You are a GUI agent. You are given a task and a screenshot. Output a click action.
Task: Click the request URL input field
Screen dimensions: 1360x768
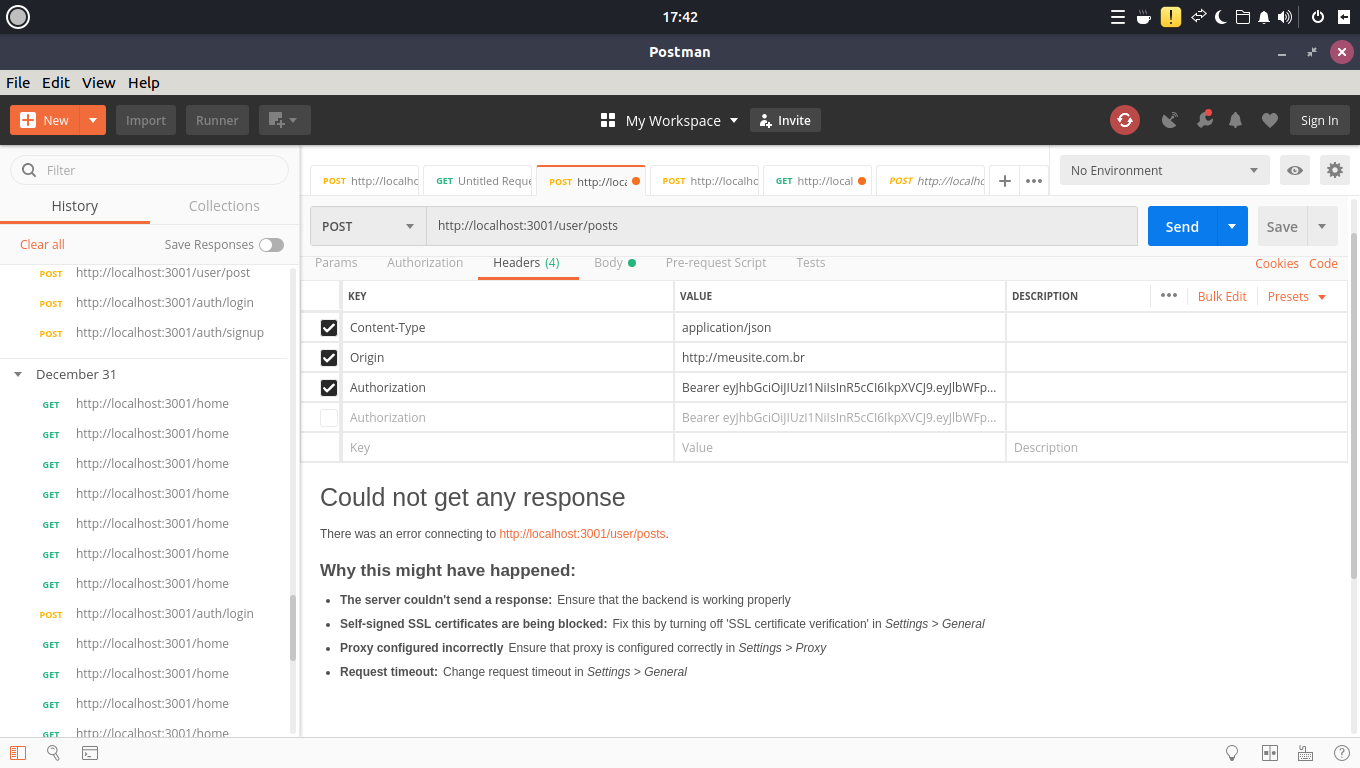coord(782,226)
